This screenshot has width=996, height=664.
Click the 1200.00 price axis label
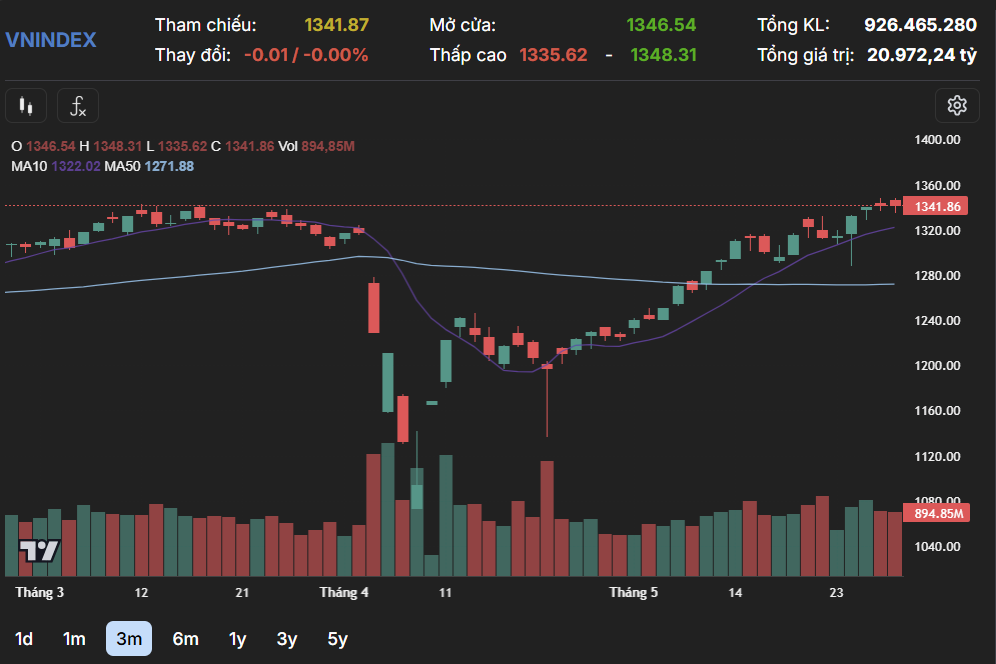[938, 365]
